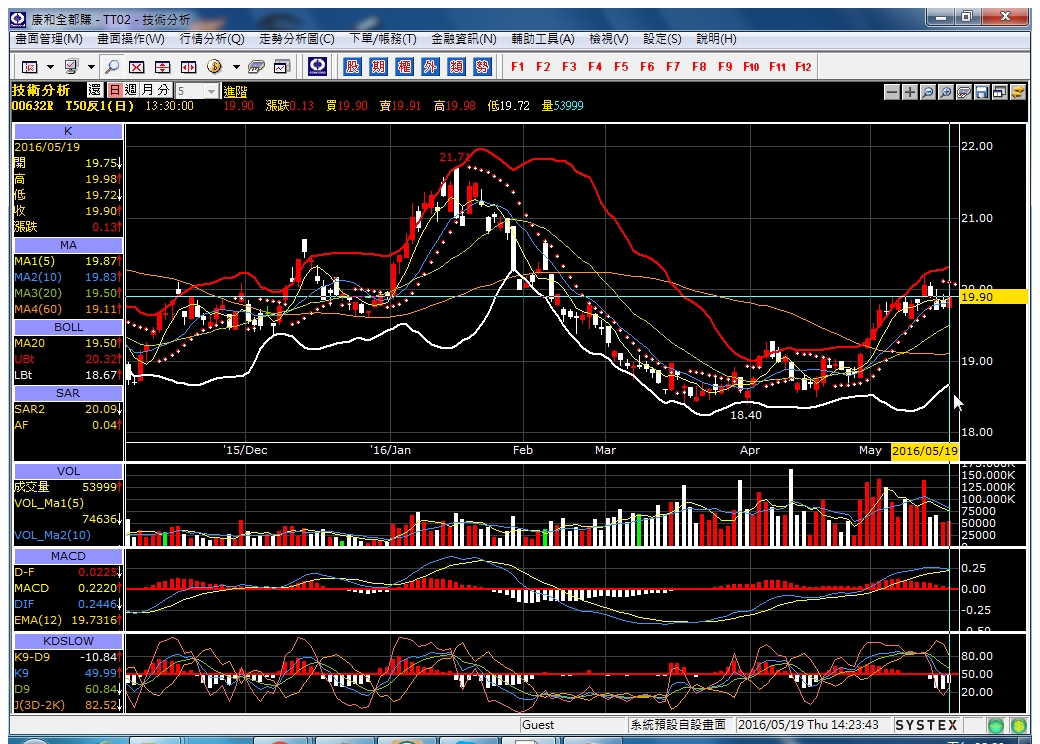Screen dimensions: 1040x744
Task: Click the chart window toolbar icon
Action: (x=282, y=67)
